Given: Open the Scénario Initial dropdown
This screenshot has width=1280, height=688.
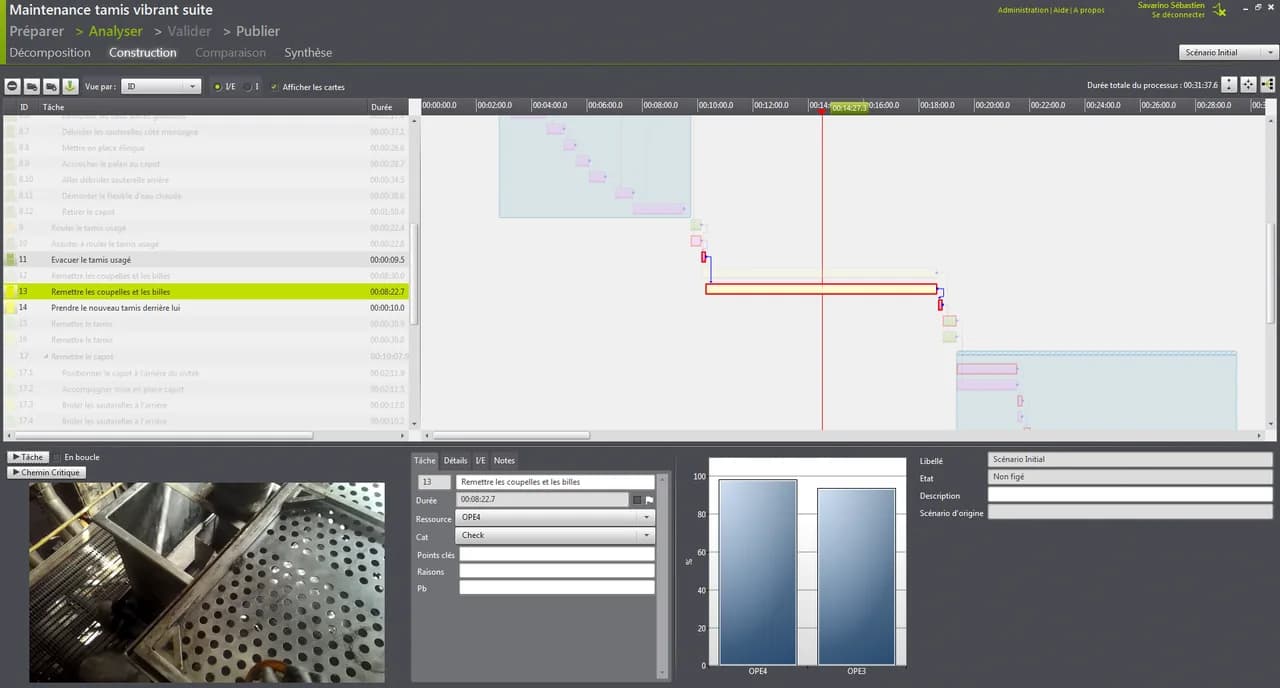Looking at the screenshot, I should point(1229,52).
